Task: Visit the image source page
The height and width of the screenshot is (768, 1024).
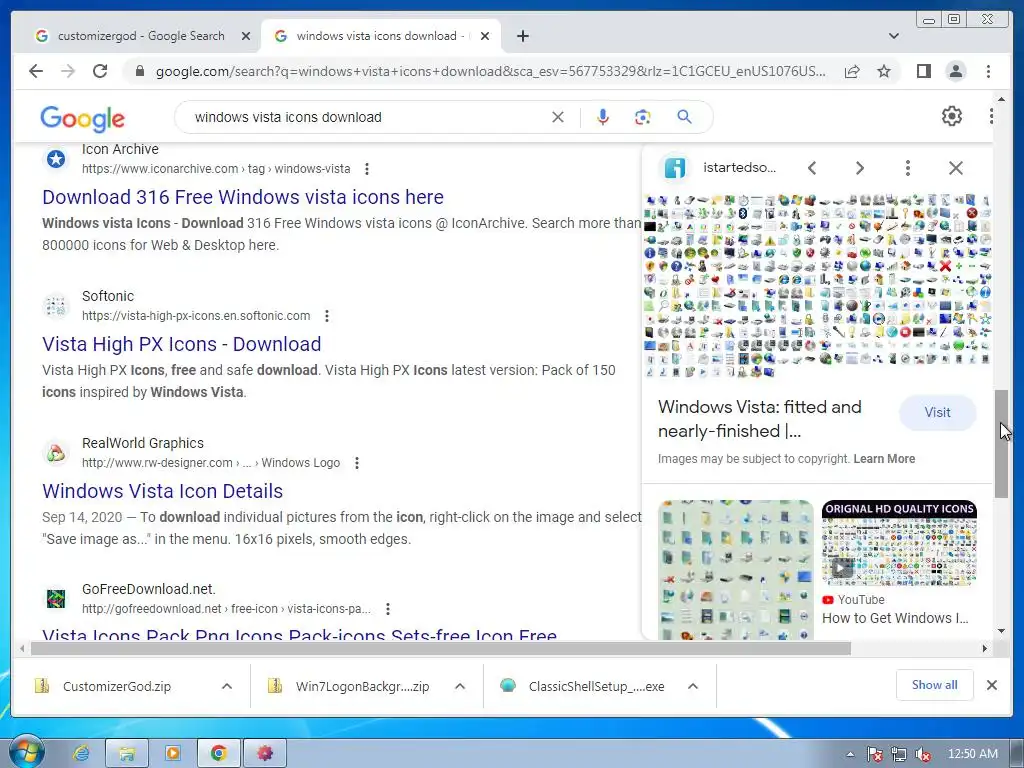Action: pyautogui.click(x=937, y=413)
